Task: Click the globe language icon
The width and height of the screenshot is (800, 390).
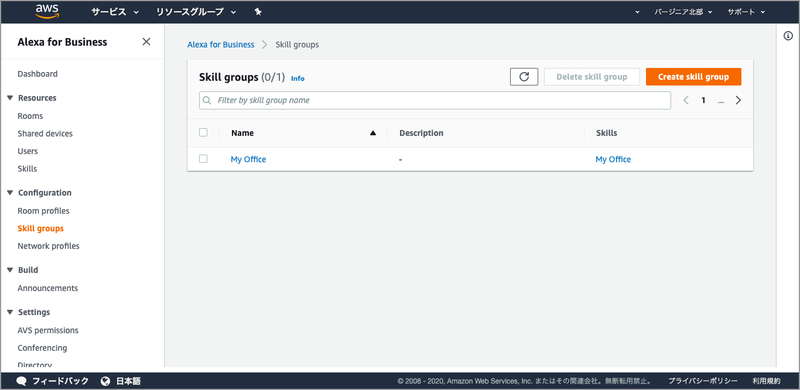Action: tap(106, 381)
